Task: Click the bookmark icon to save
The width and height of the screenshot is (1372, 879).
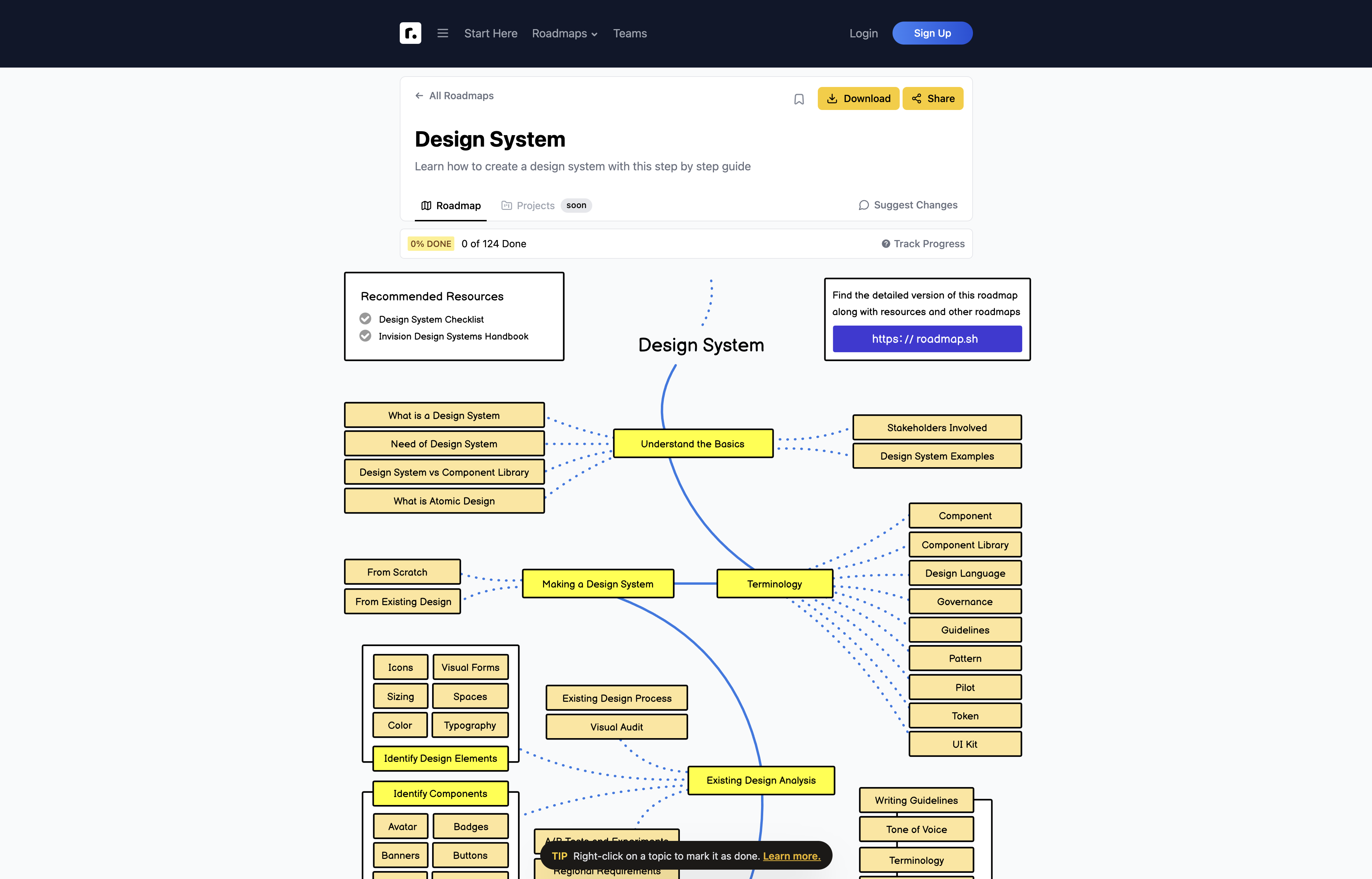Action: point(799,99)
